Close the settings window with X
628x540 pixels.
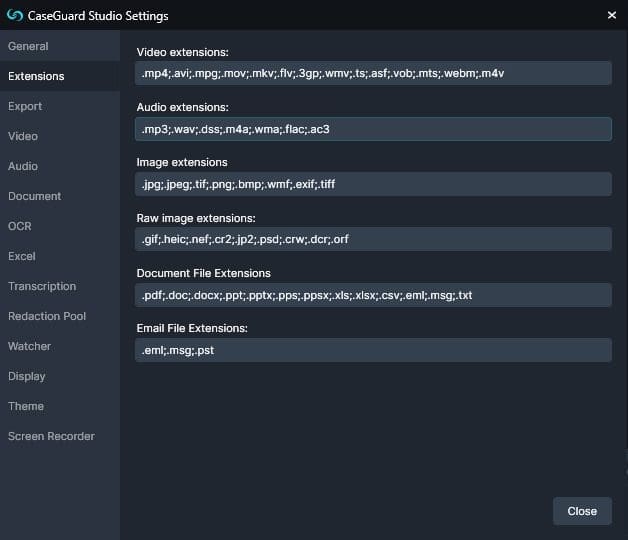coord(612,15)
